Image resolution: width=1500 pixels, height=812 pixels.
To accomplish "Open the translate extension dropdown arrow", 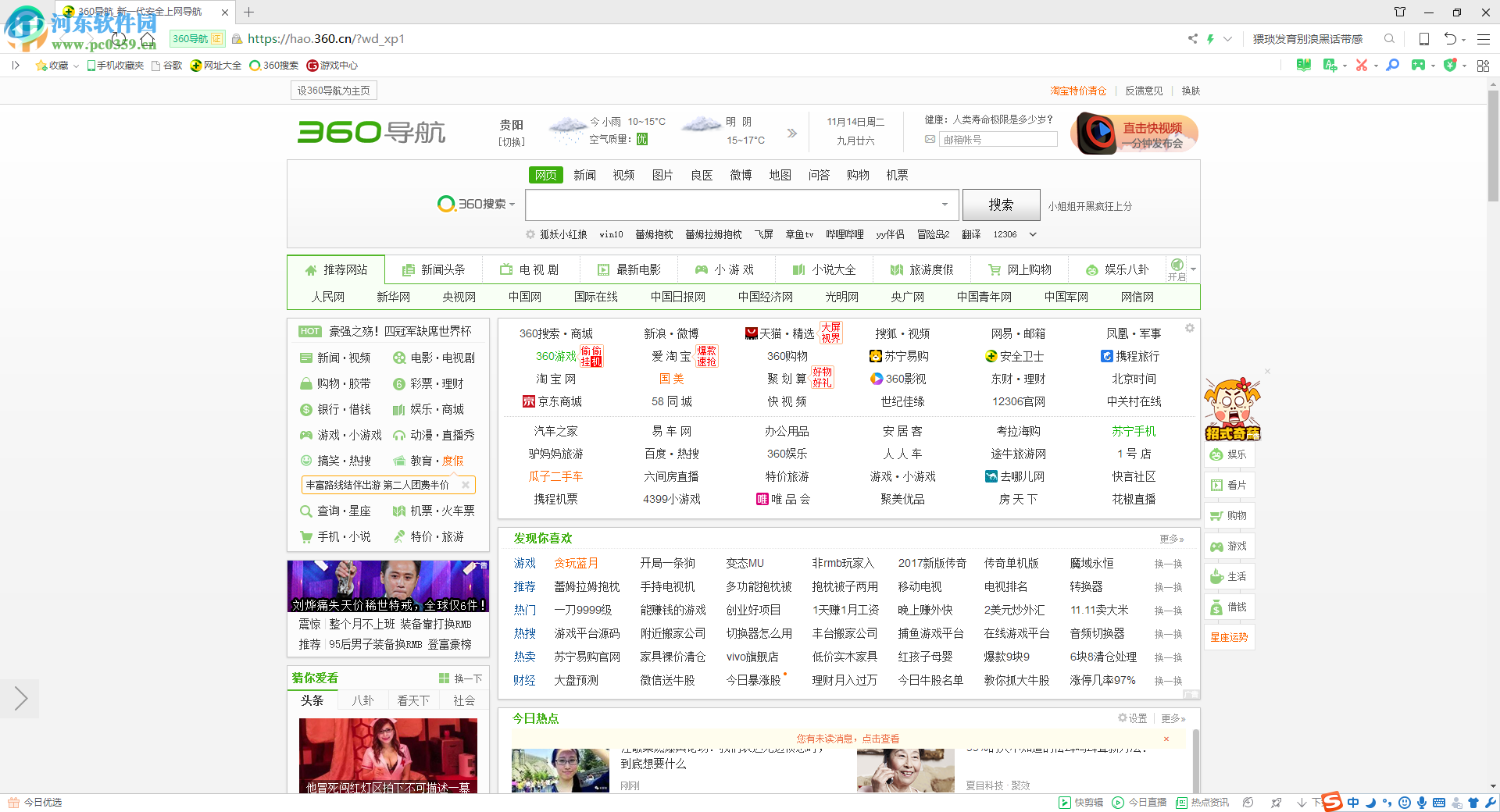I will tap(1345, 66).
